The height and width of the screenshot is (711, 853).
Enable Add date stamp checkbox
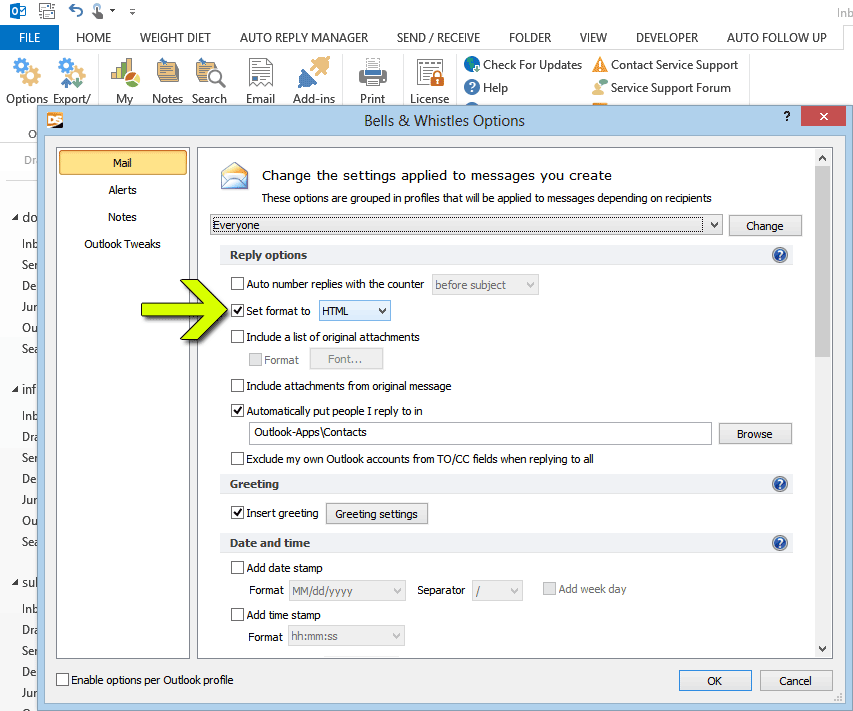[x=237, y=567]
